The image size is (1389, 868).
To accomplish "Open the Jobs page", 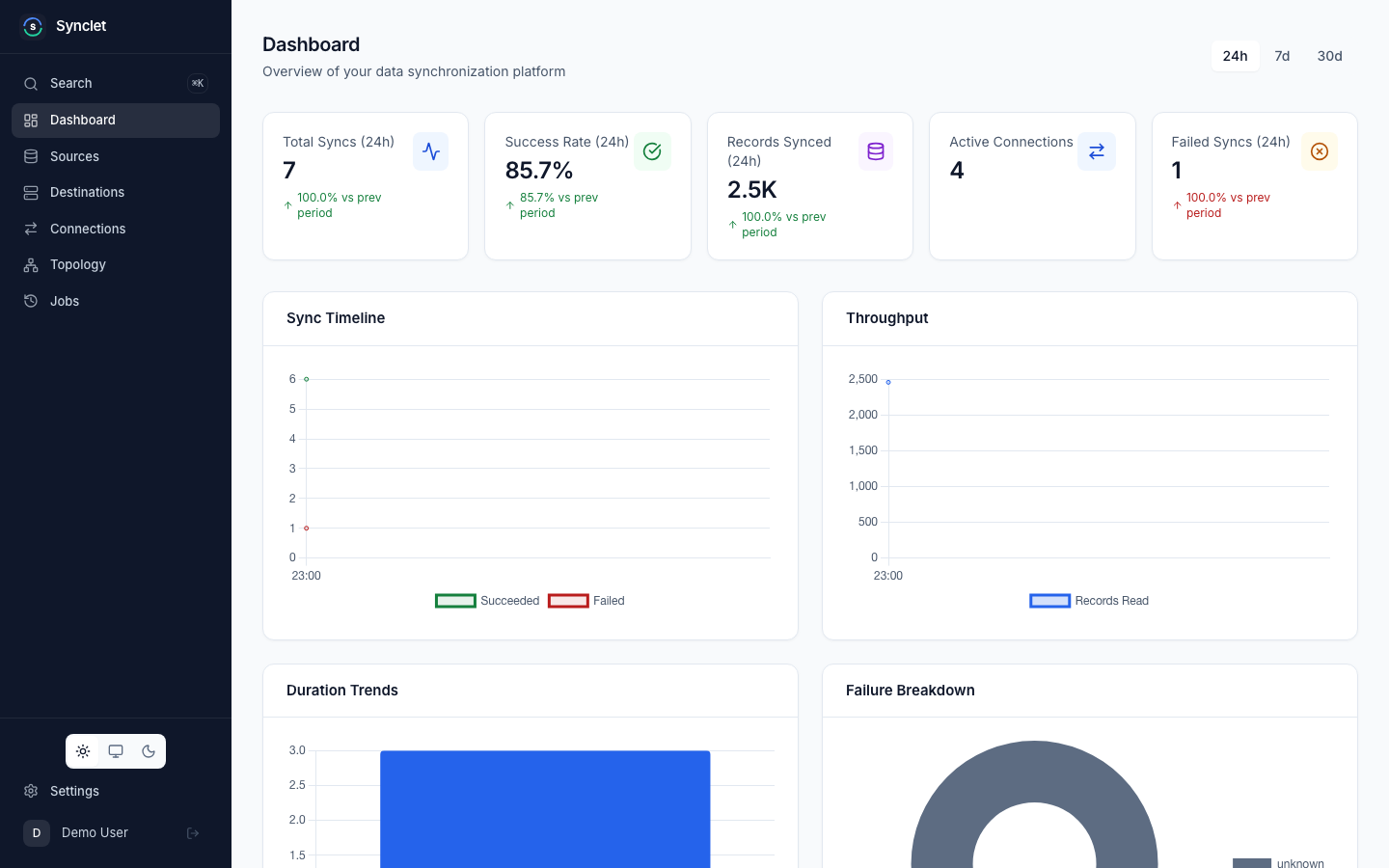I will click(116, 301).
